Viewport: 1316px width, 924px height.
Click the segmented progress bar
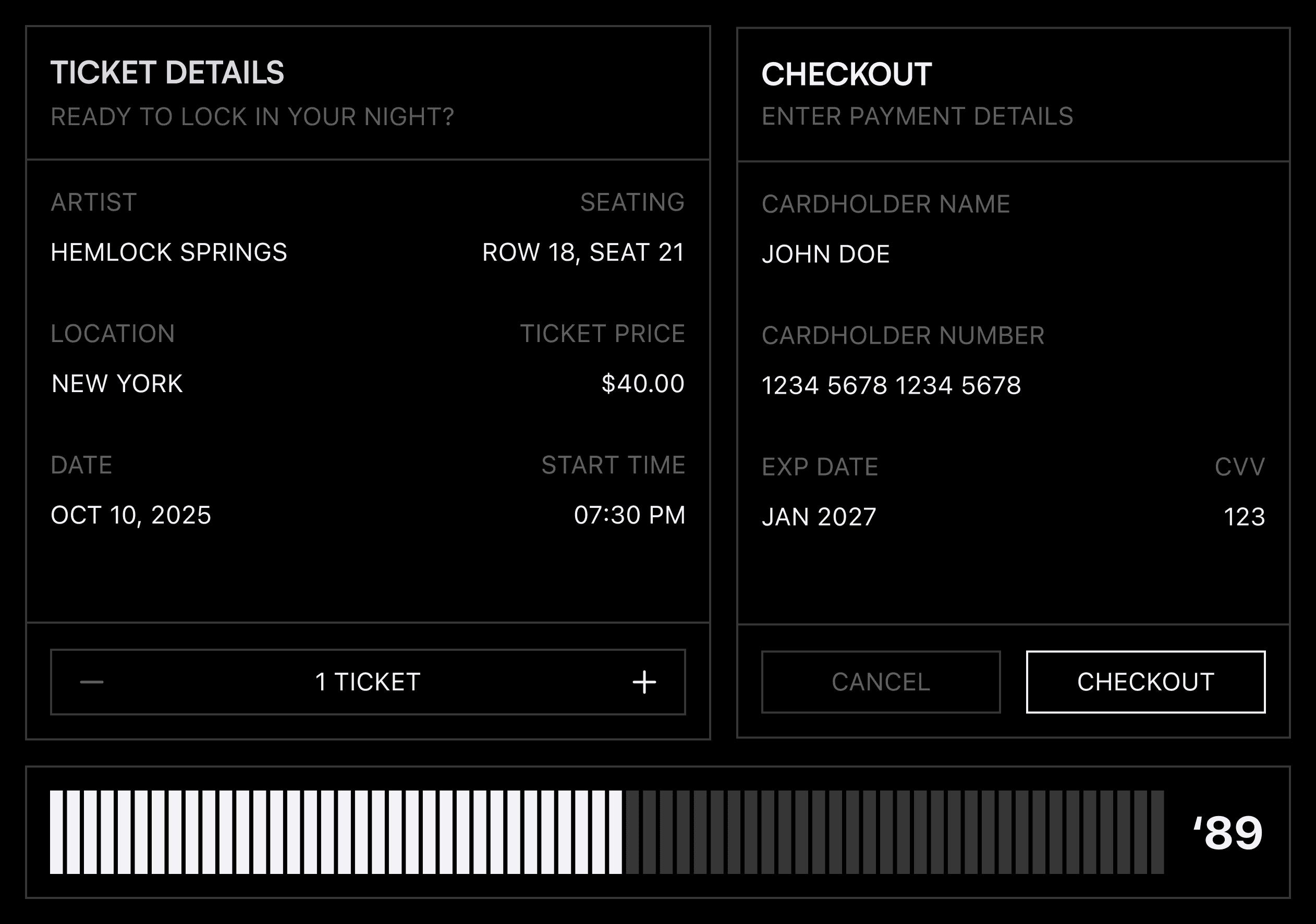tap(606, 832)
